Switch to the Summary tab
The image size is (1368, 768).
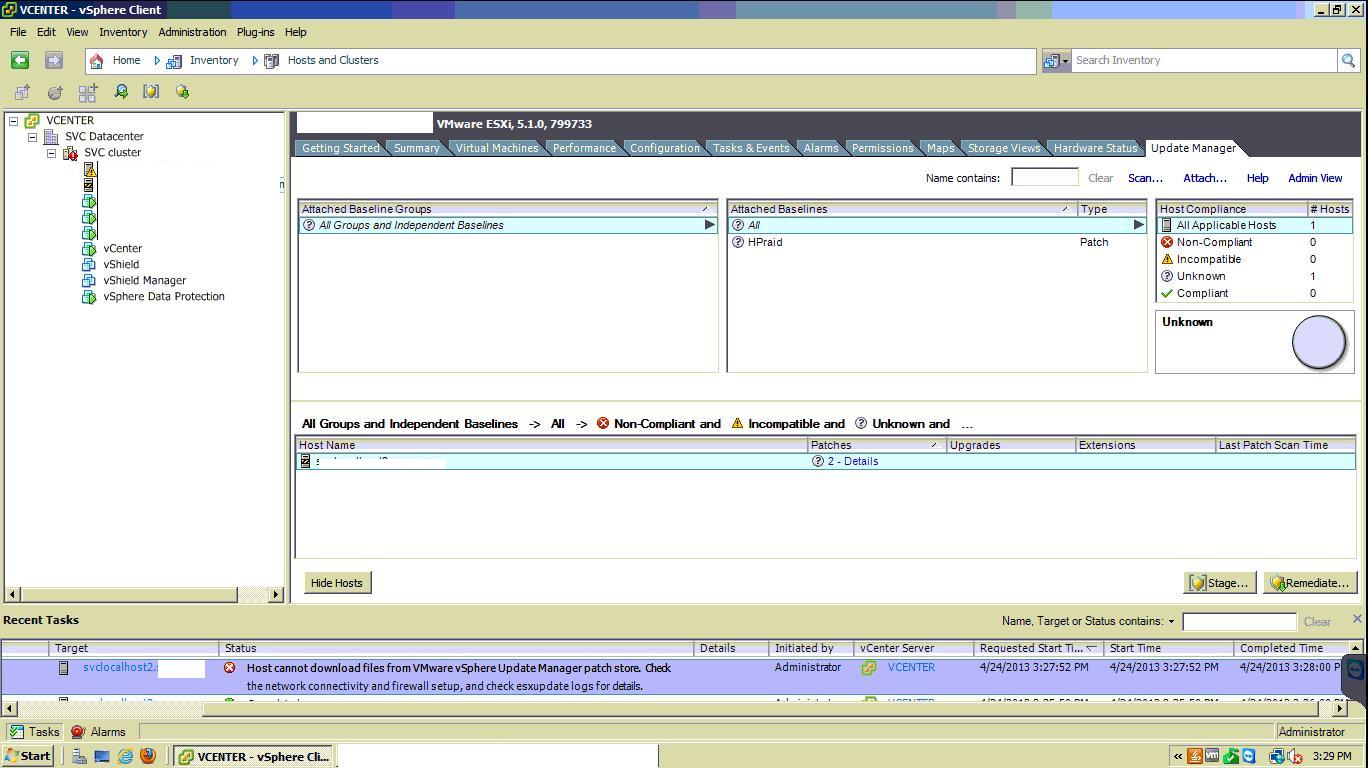point(416,148)
